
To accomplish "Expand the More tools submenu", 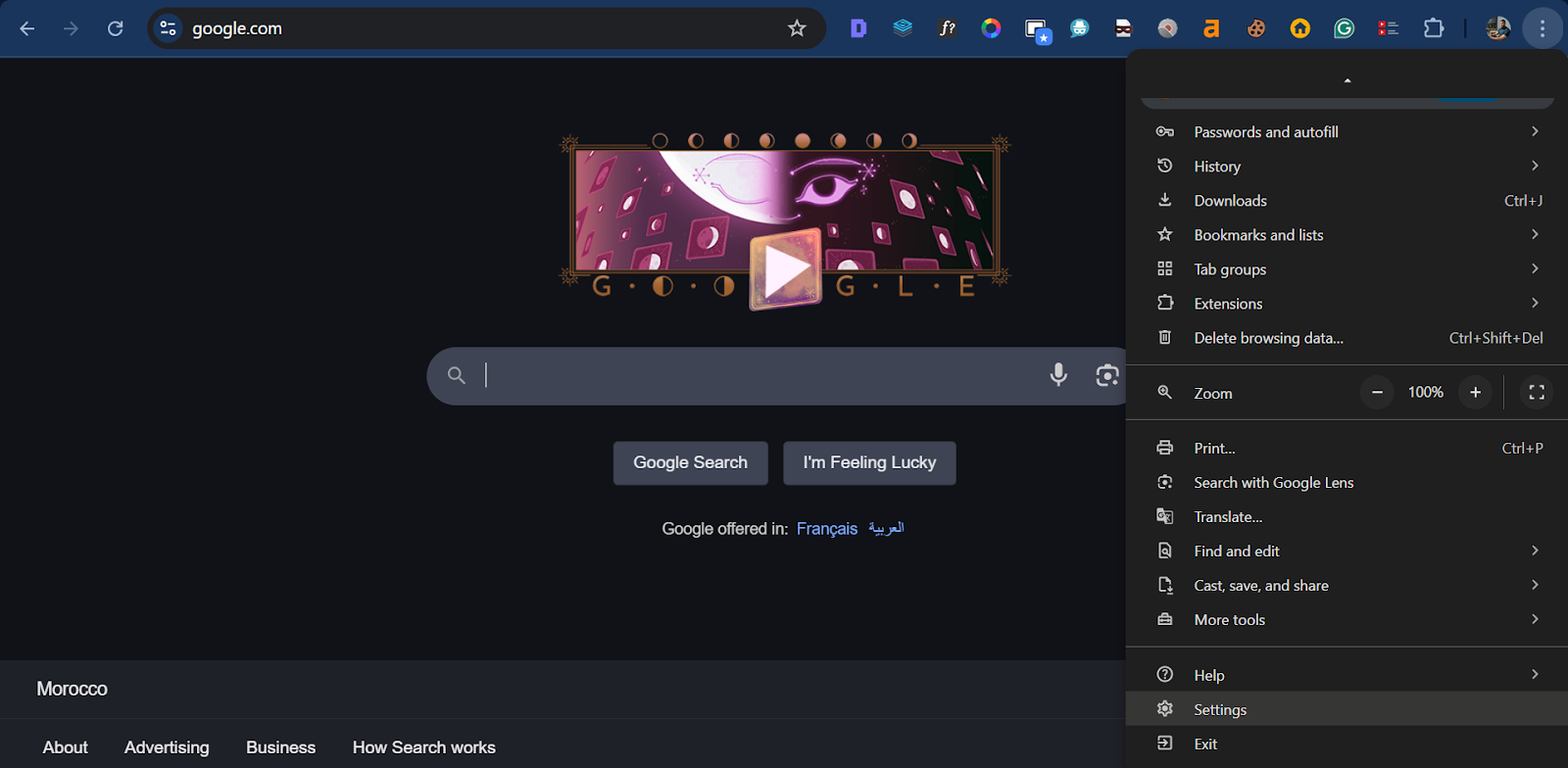I will click(1347, 619).
